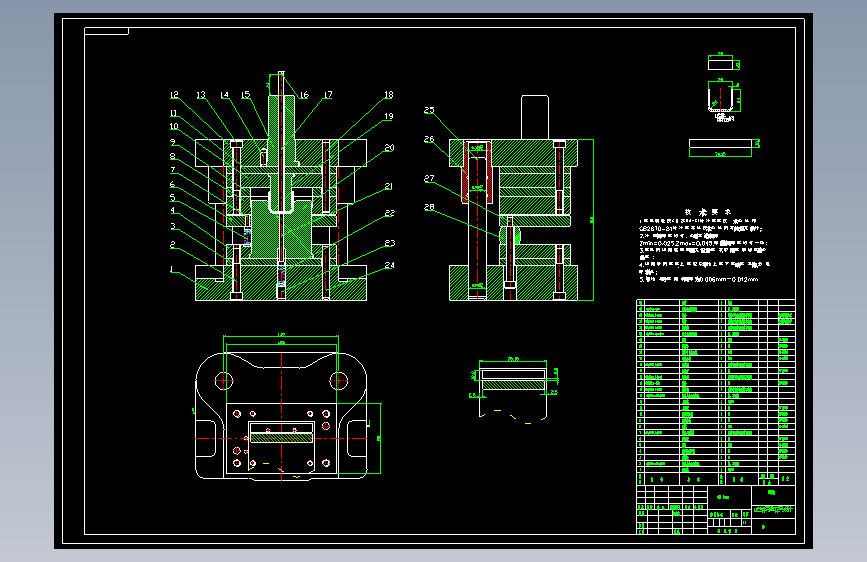Click the white shank atop side section view
Screen dimensions: 867x562
coord(535,117)
